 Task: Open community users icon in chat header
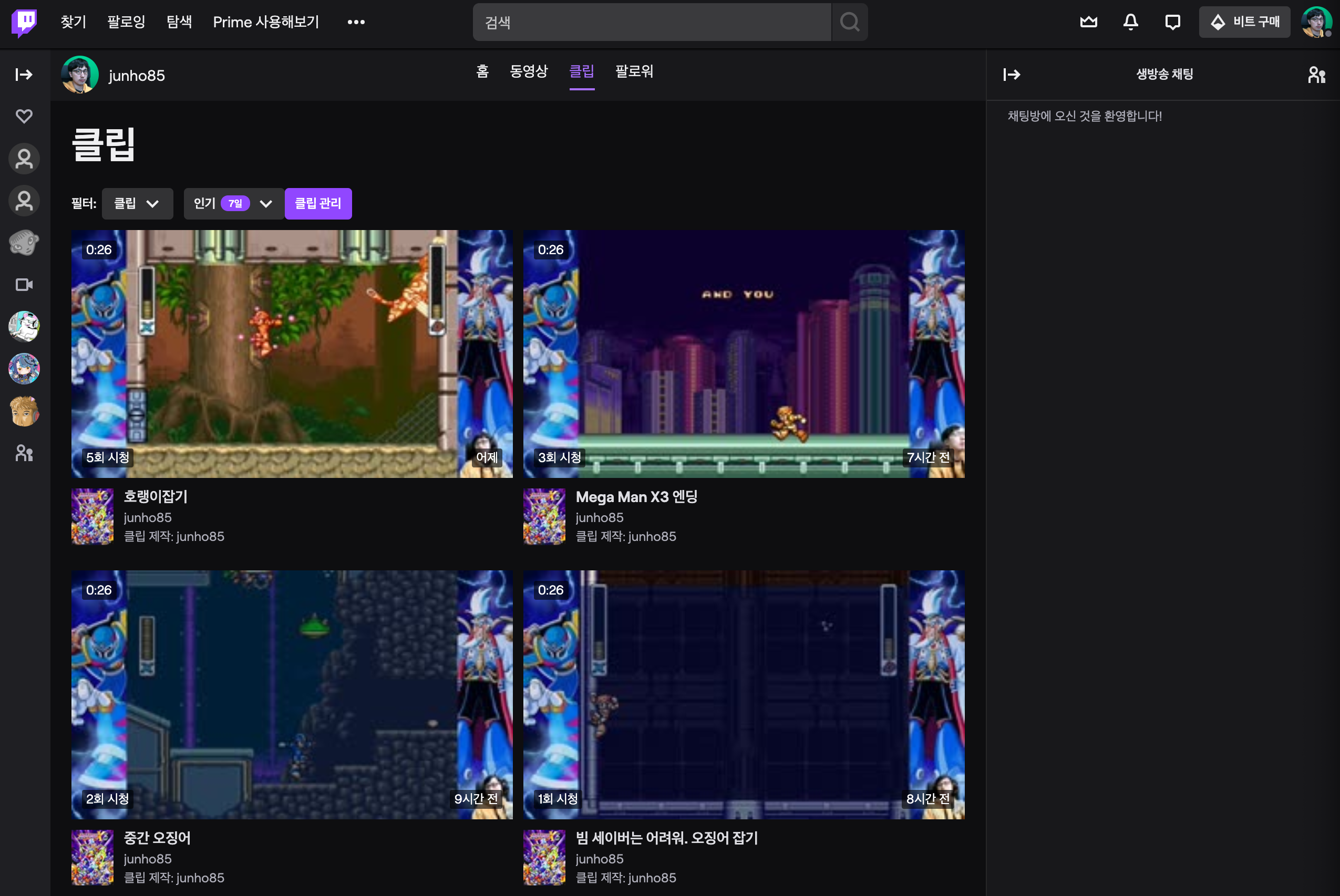[1316, 74]
